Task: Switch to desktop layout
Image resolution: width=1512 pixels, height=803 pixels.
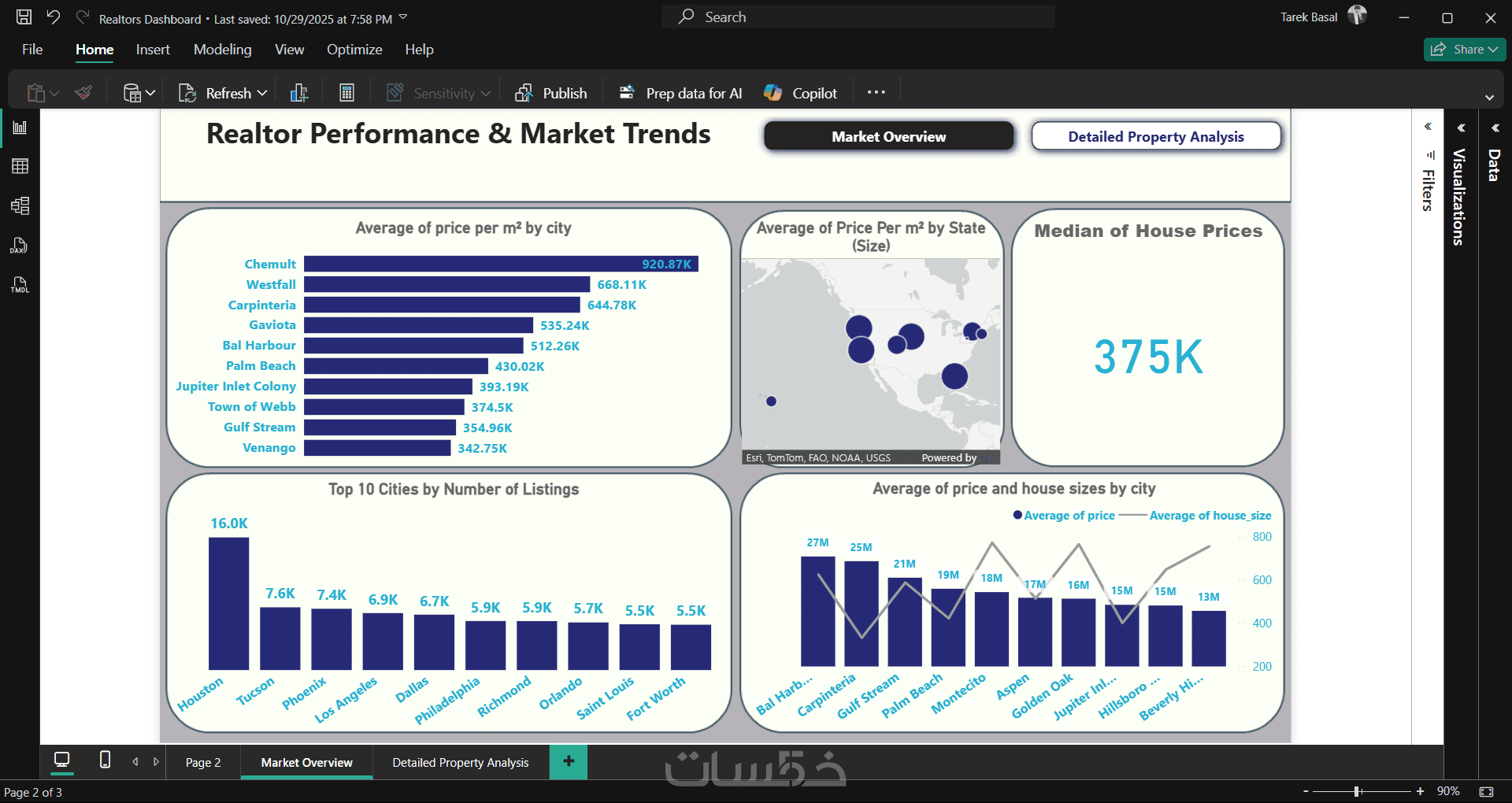Action: (x=61, y=760)
